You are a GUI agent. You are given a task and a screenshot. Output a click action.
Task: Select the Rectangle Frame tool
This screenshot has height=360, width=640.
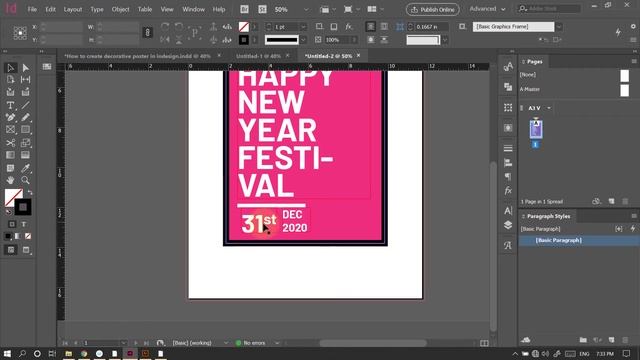coord(10,130)
